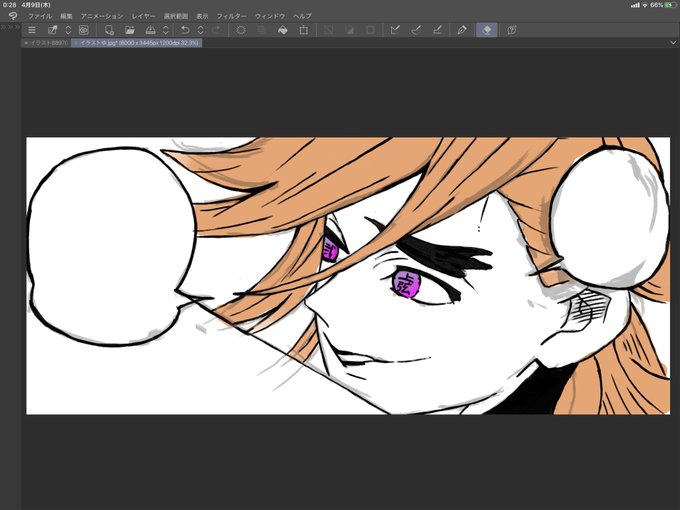This screenshot has width=680, height=510.
Task: Open the ヘルプ menu
Action: tap(302, 16)
